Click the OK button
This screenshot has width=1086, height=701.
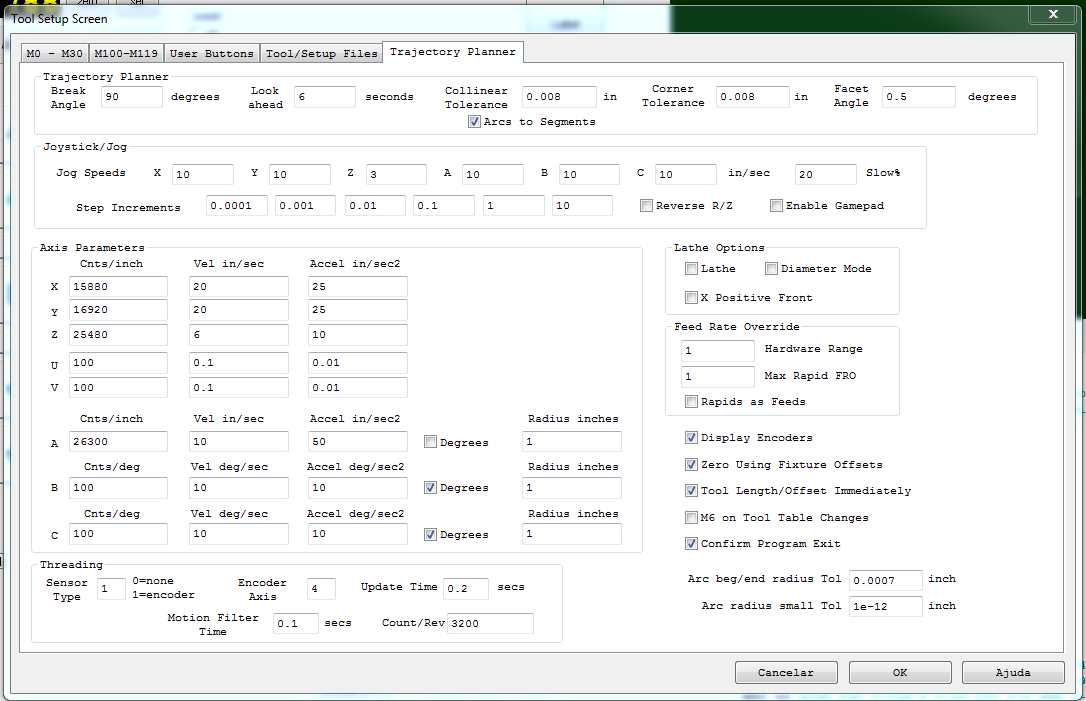click(899, 673)
